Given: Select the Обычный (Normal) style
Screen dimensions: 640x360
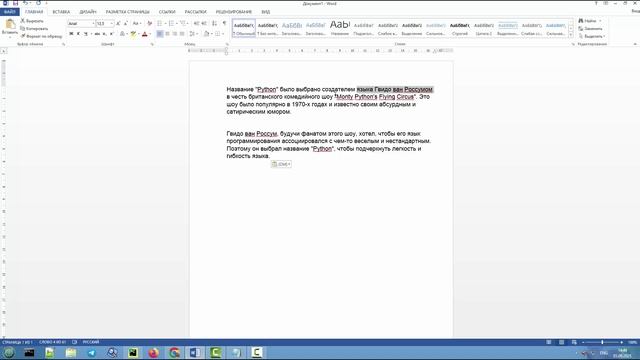Looking at the screenshot, I should 244,28.
